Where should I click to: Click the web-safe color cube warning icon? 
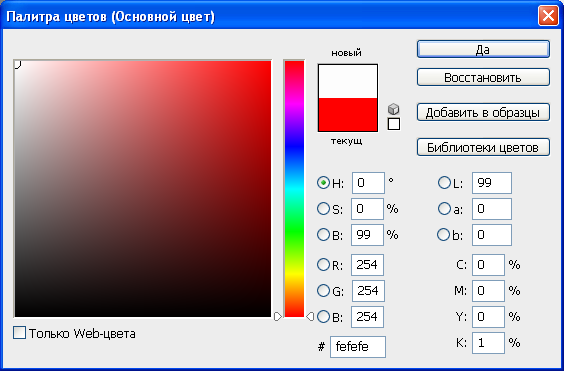pos(394,109)
